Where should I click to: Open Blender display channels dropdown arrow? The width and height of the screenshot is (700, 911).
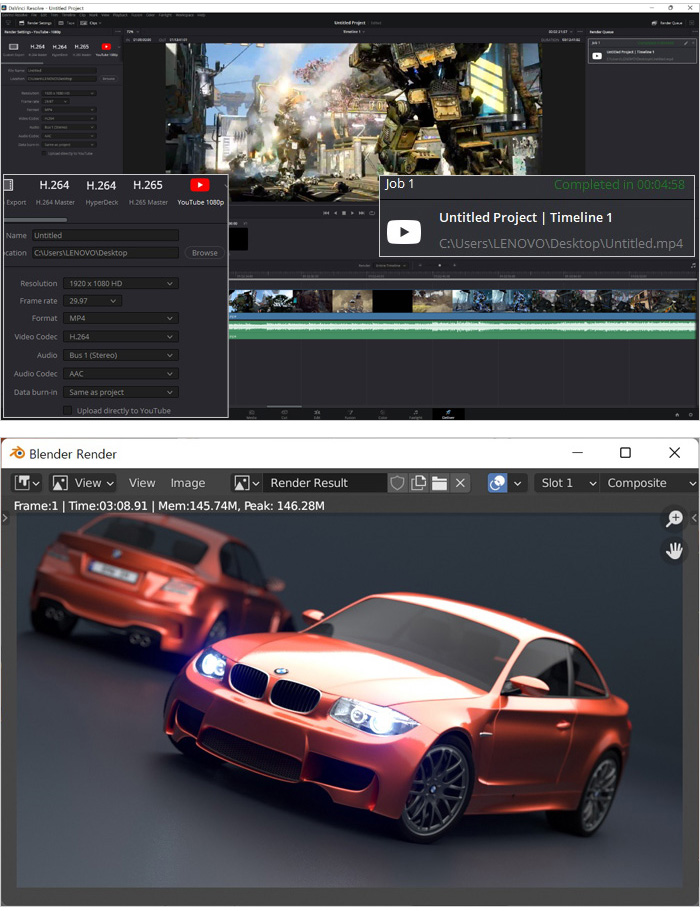tap(518, 483)
